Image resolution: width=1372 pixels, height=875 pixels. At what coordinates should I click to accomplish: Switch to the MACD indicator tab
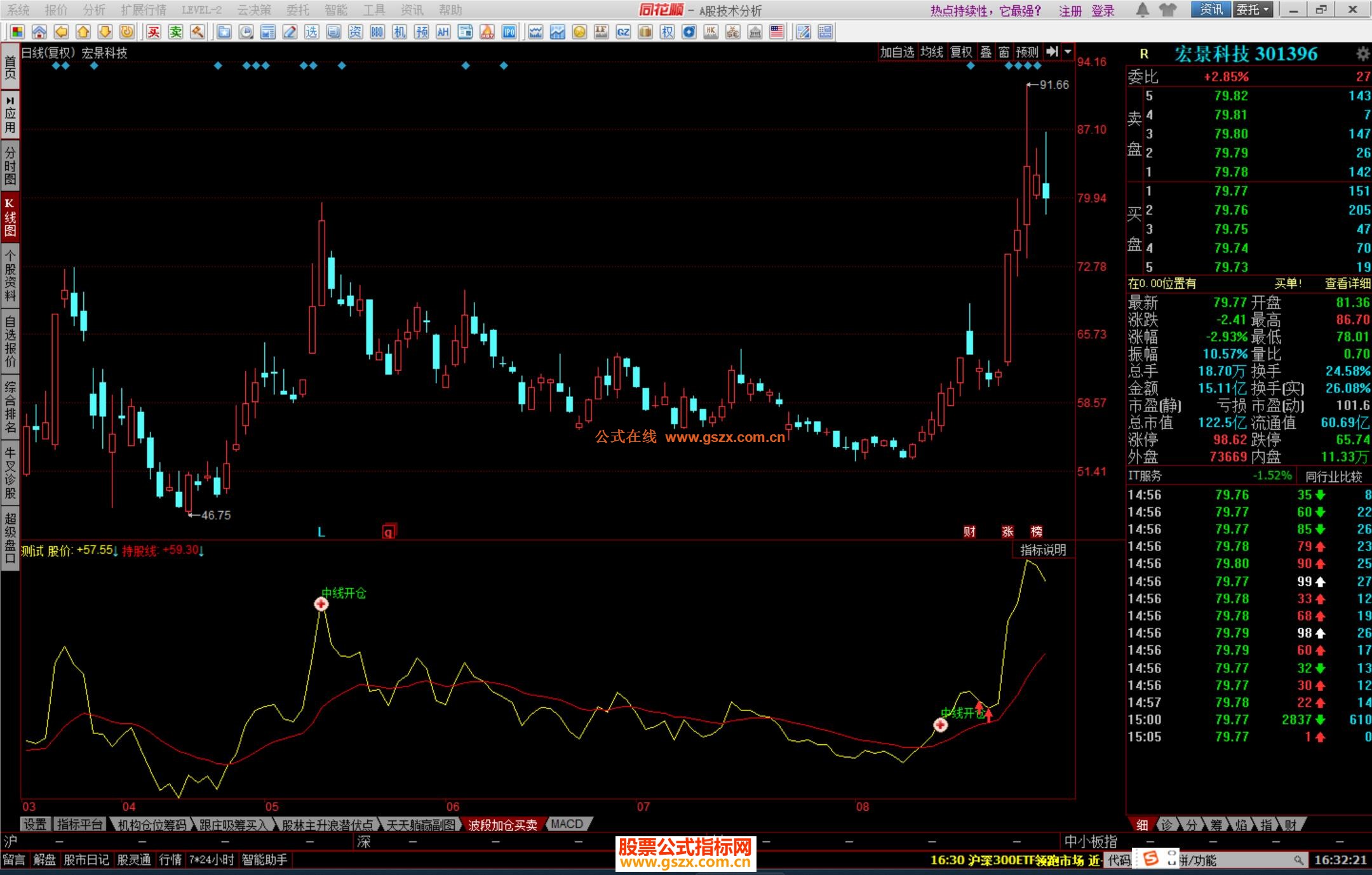click(567, 824)
